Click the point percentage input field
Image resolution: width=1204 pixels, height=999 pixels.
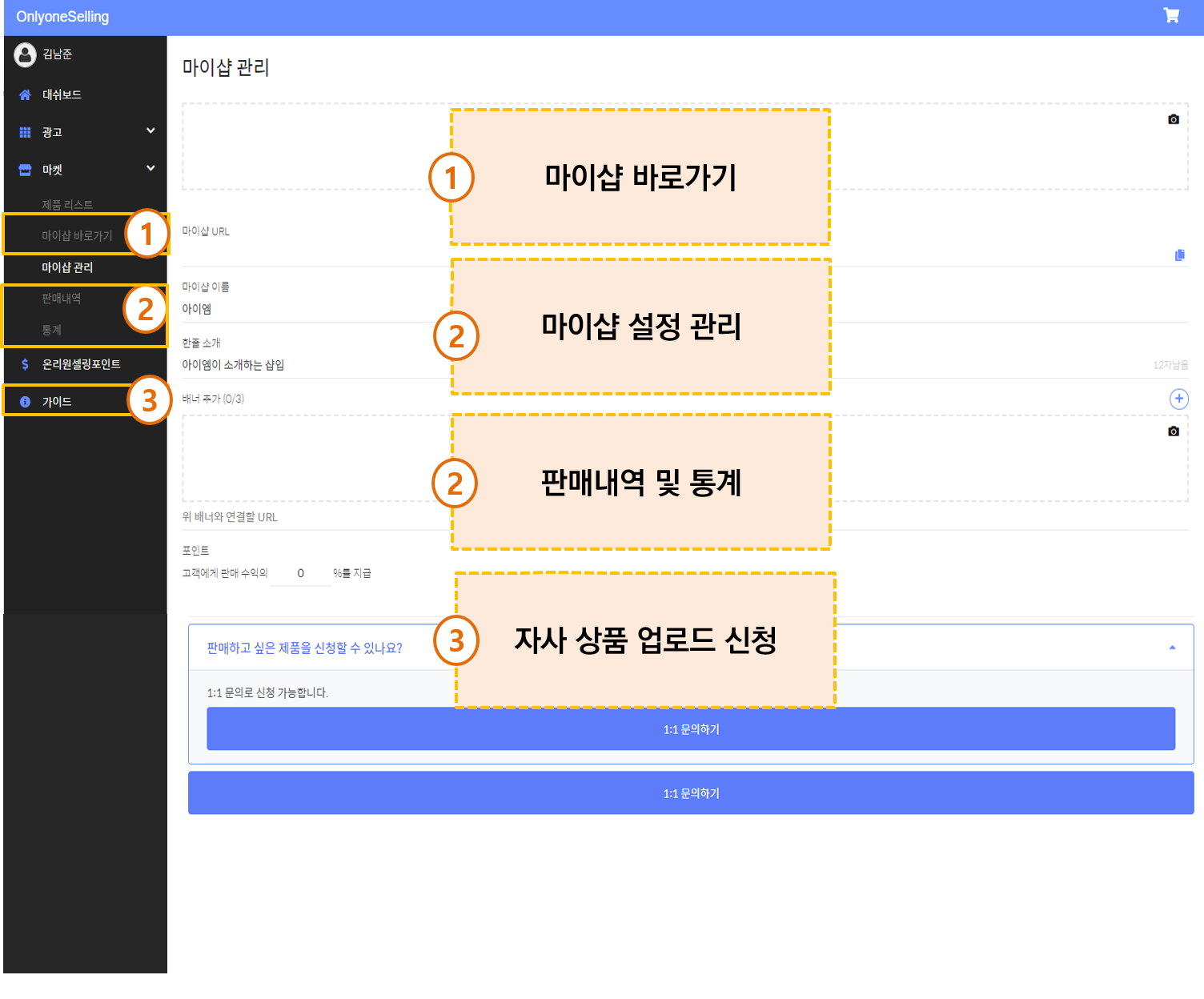pos(300,573)
